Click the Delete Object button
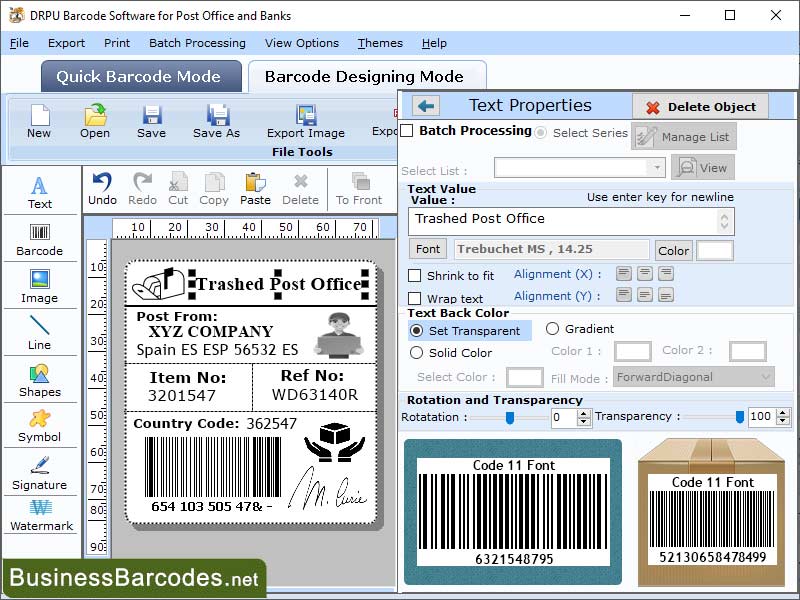 (x=700, y=106)
